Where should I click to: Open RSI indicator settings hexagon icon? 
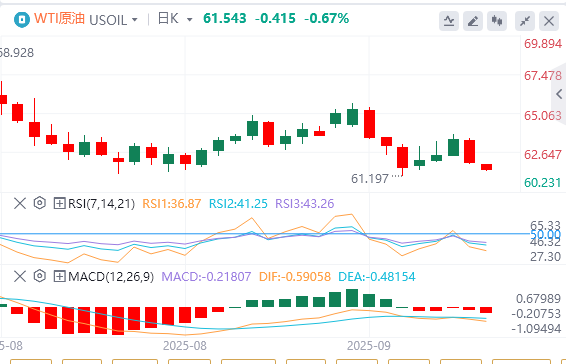point(40,203)
